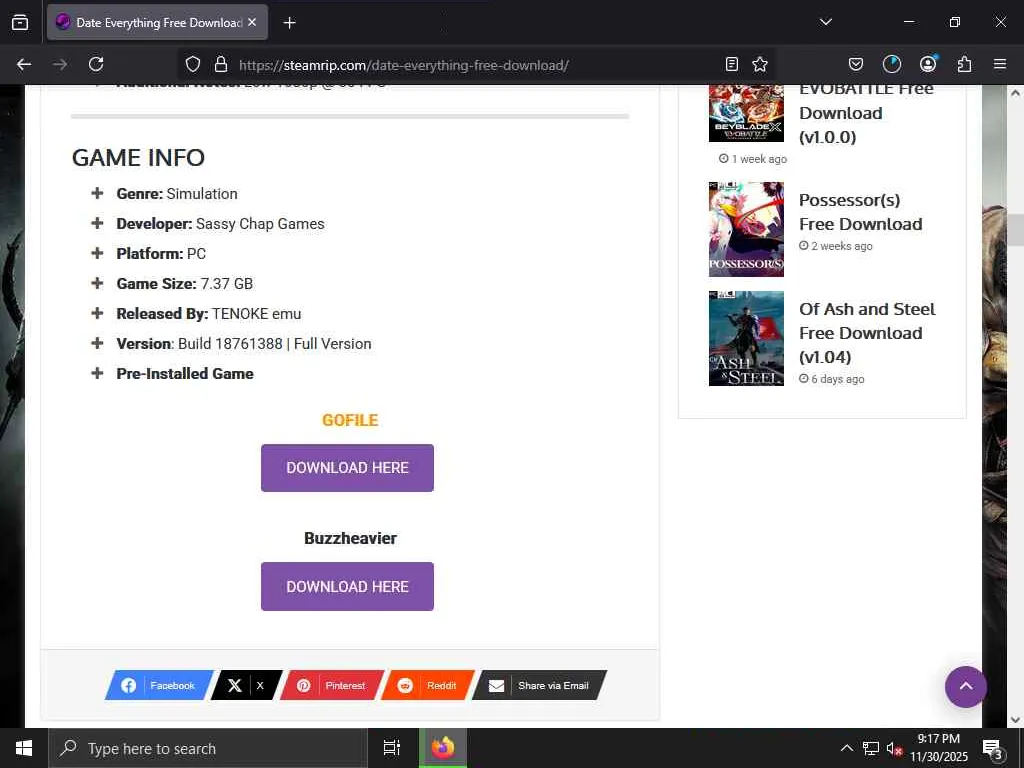
Task: Share the post on Facebook
Action: pos(159,685)
